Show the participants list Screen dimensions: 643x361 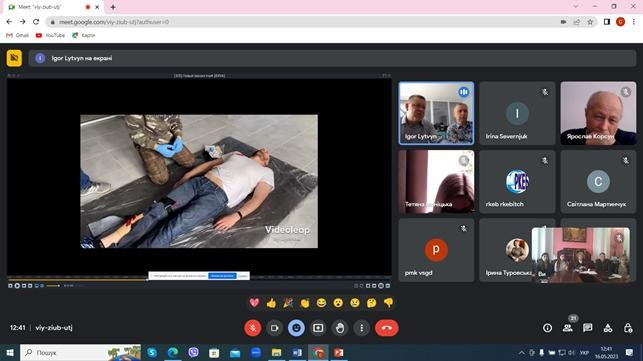point(568,328)
